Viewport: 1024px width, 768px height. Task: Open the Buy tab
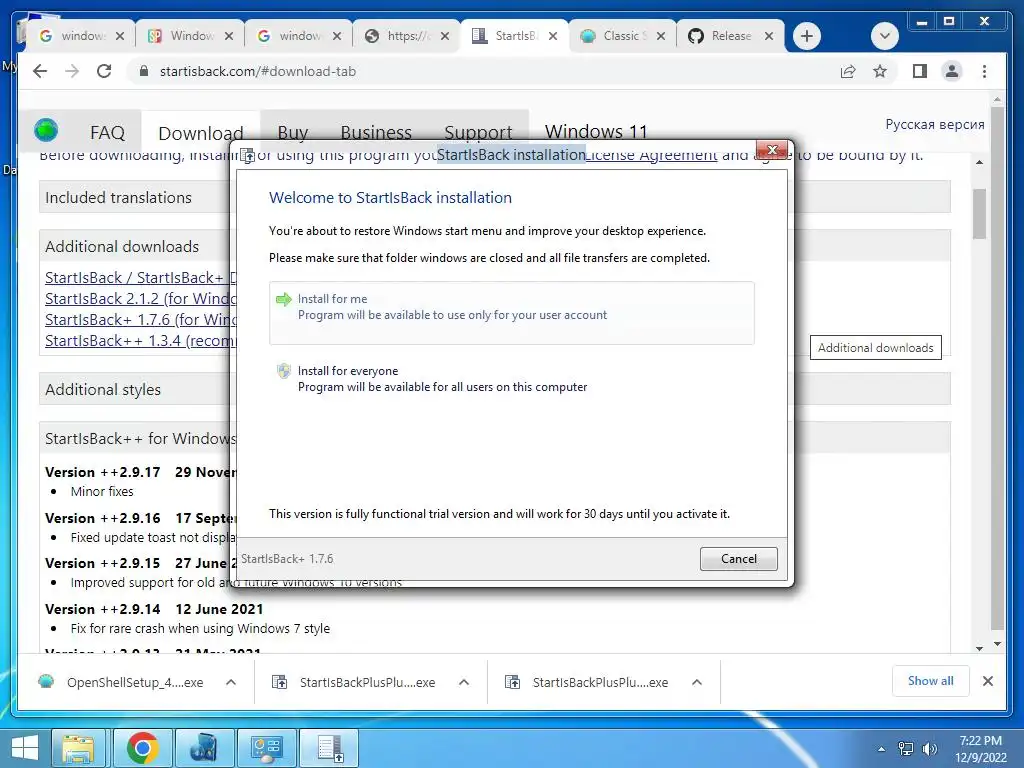(293, 133)
